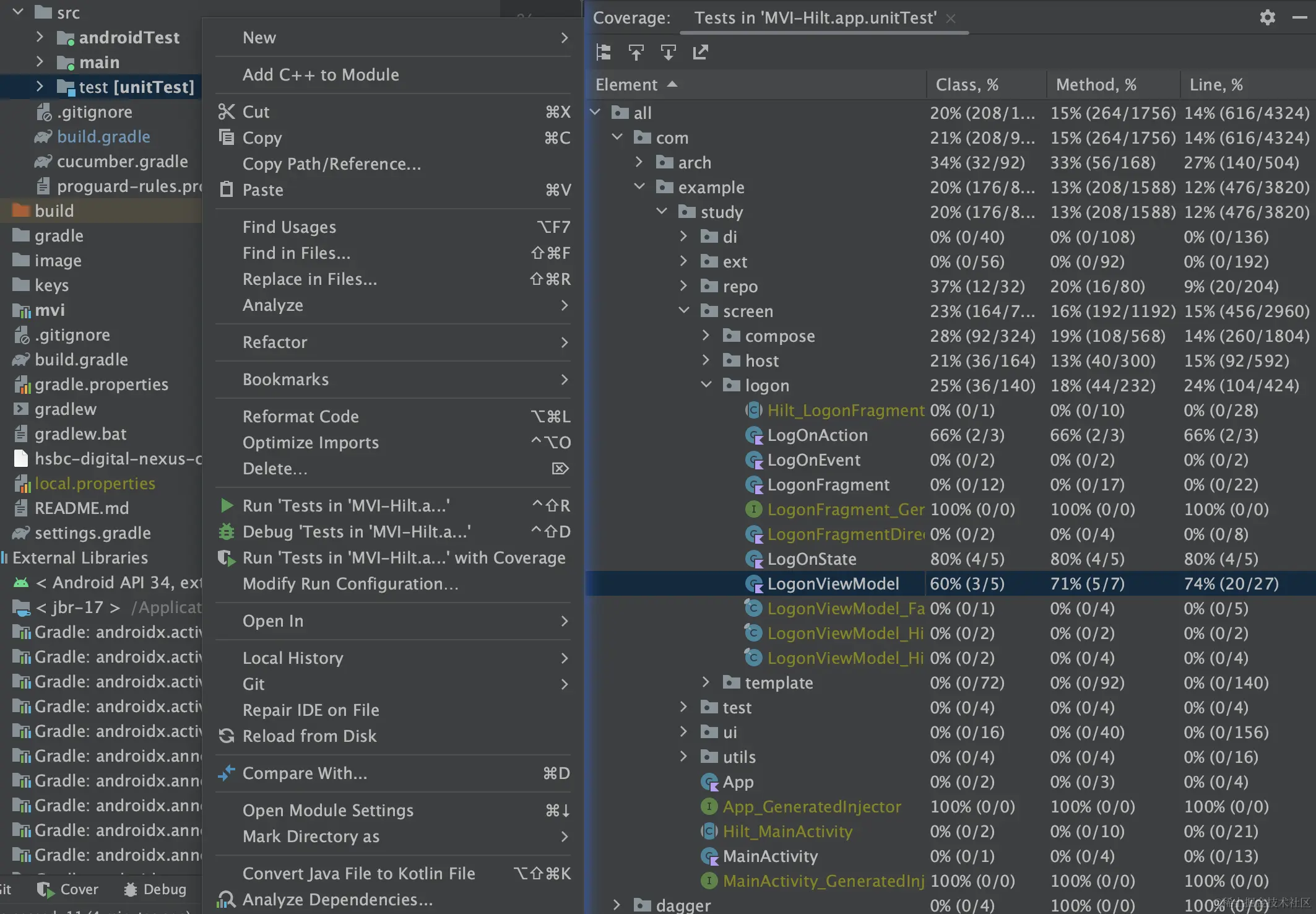Expand the androidTest folder

(40, 37)
